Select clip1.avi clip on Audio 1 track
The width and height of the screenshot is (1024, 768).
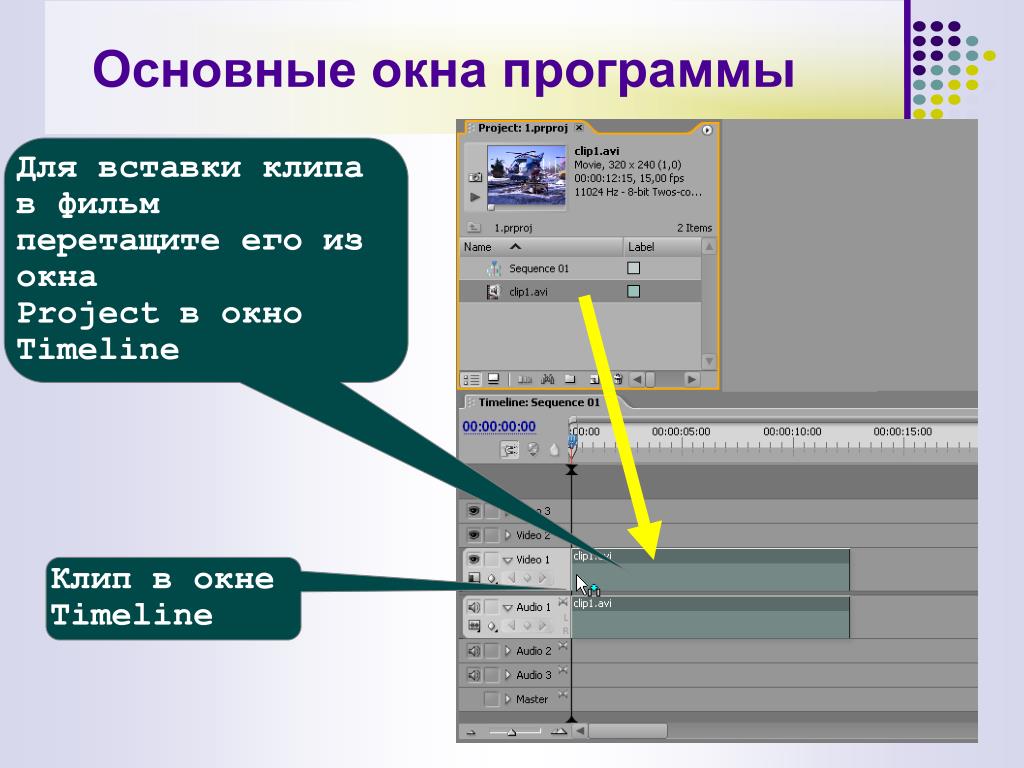(711, 617)
